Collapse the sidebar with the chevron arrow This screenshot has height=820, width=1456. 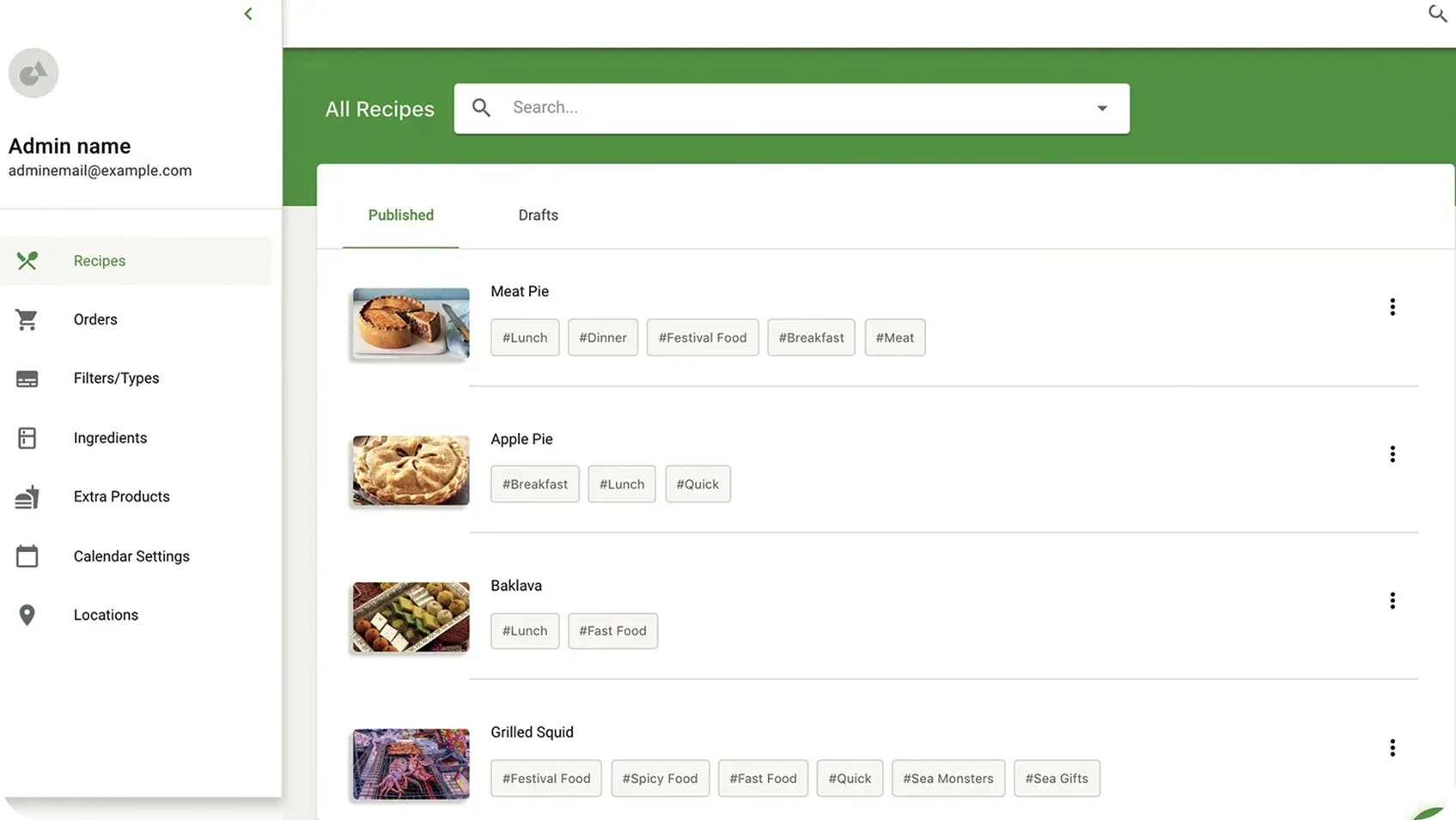[248, 14]
